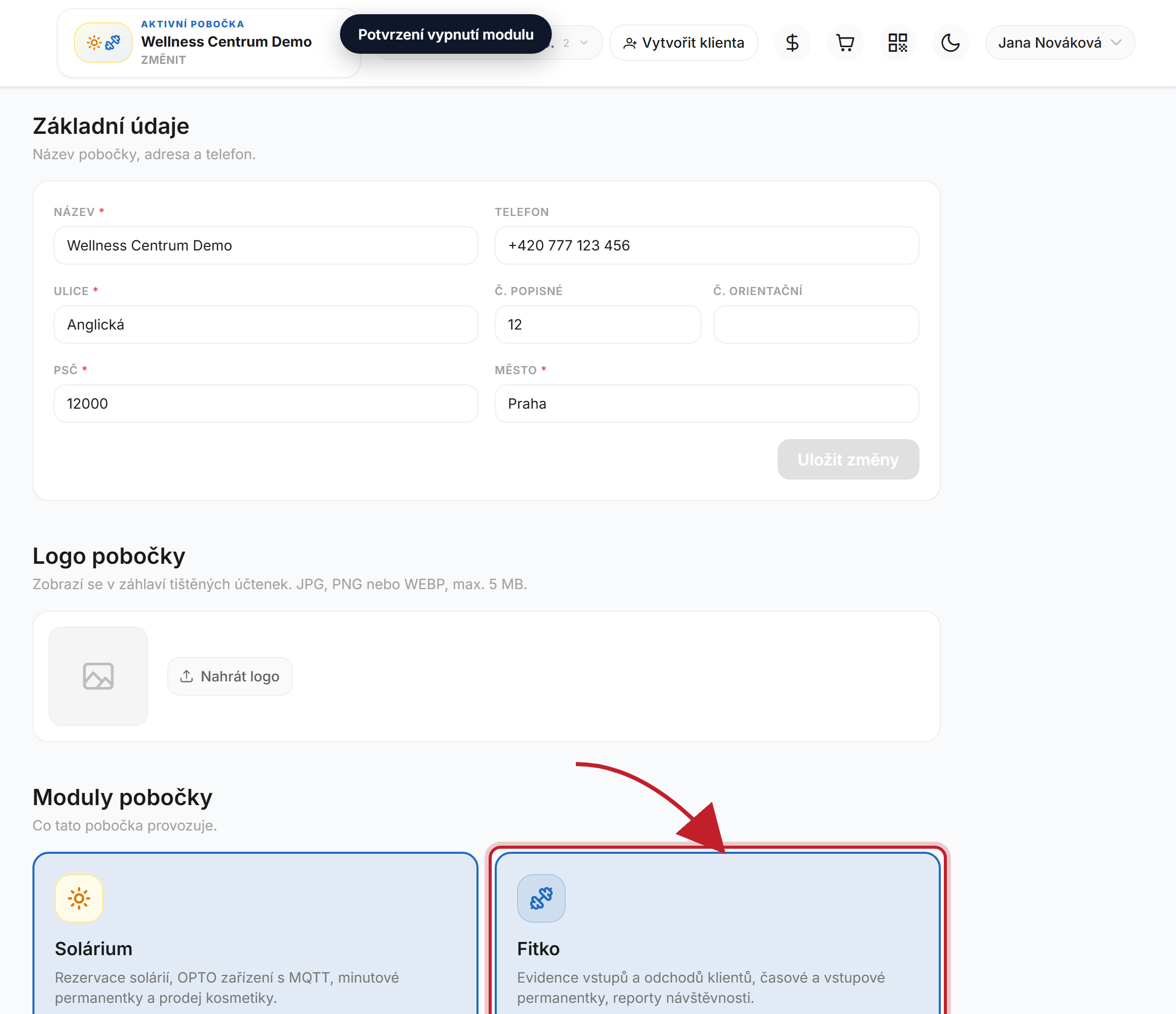Click ZMĚNIT to change active branch
The image size is (1176, 1014).
tap(163, 60)
